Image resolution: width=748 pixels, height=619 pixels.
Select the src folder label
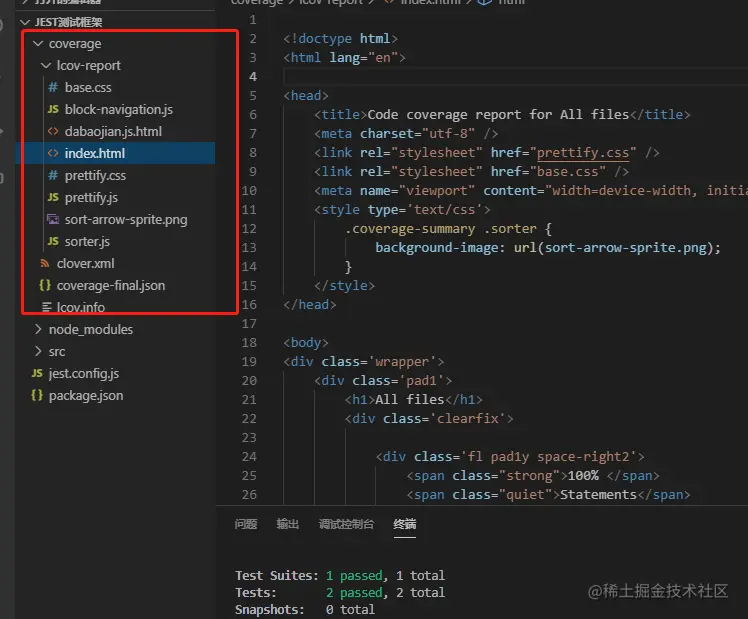[57, 351]
